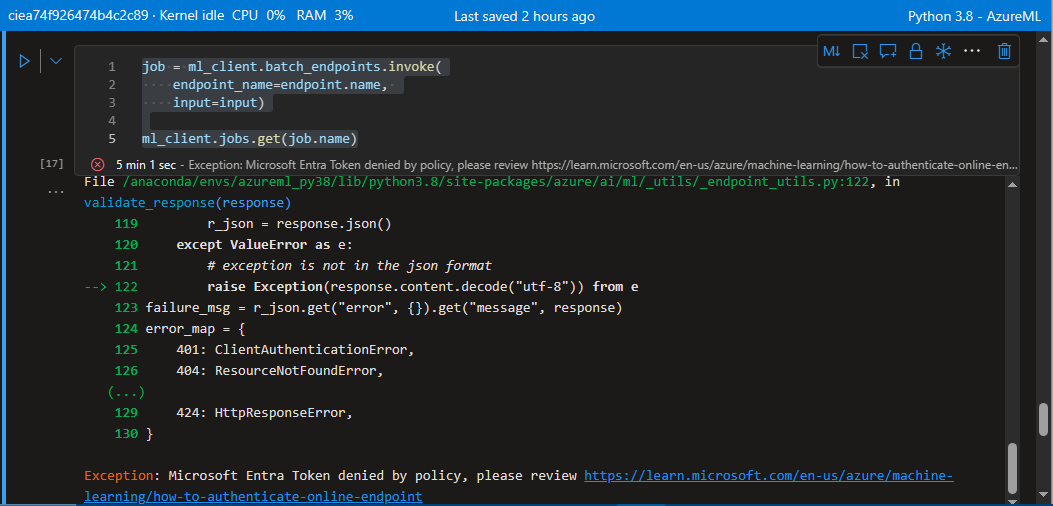This screenshot has height=506, width=1053.
Task: Click the 'Last saved 2 hours ago' status
Action: [x=524, y=16]
